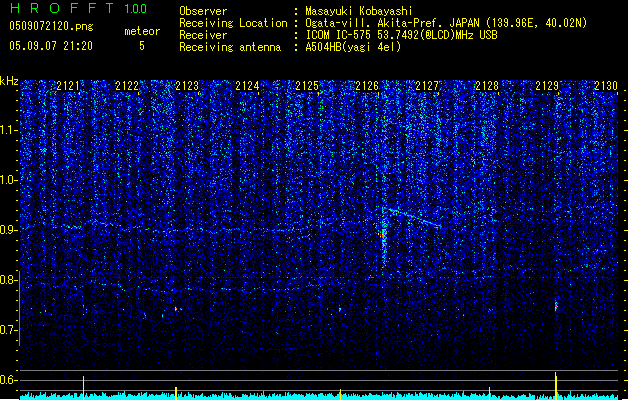
Task: Click the date stamp 05.09.07 21:20
Action: tap(51, 46)
